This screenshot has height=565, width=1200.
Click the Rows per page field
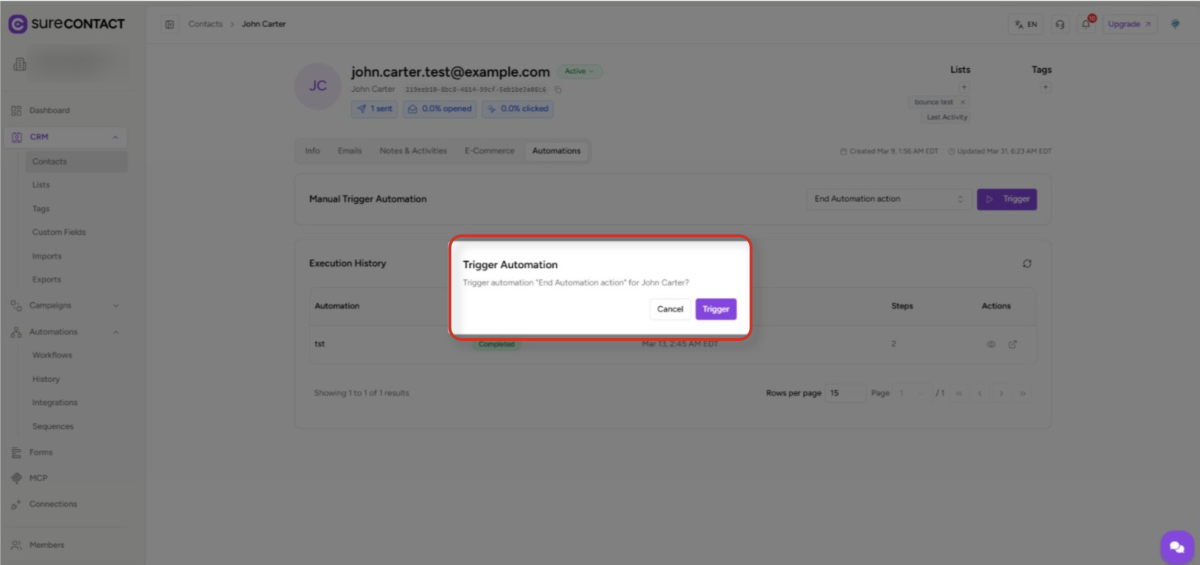pos(846,393)
